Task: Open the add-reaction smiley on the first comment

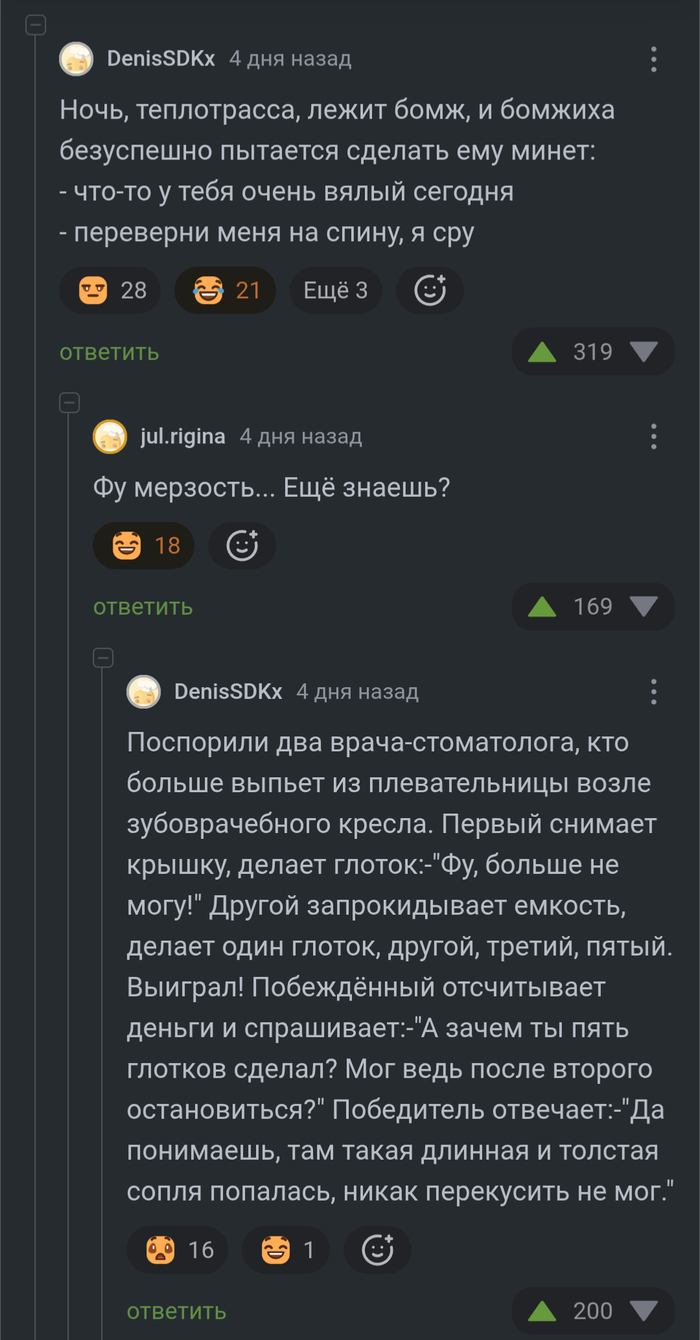Action: 429,290
